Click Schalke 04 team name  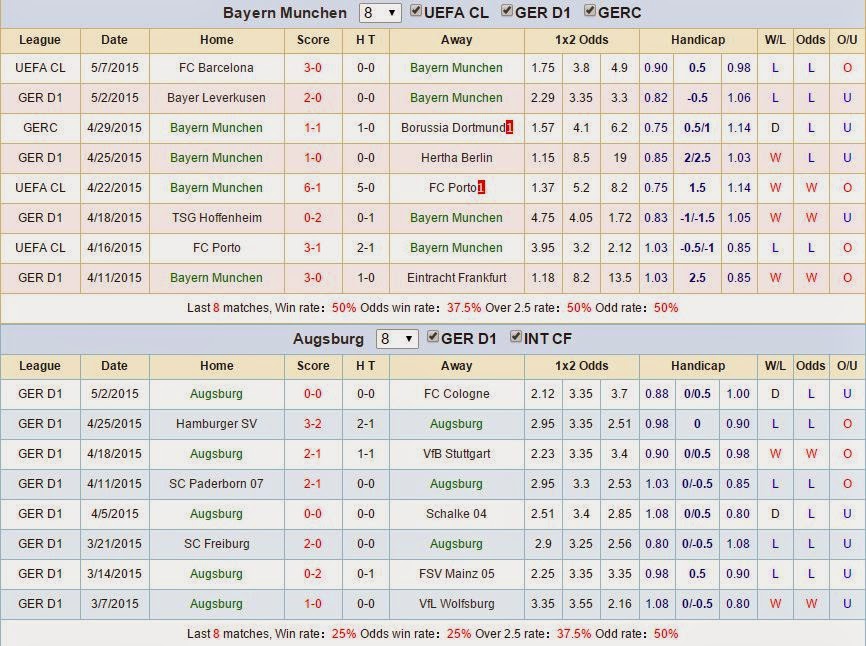[456, 514]
